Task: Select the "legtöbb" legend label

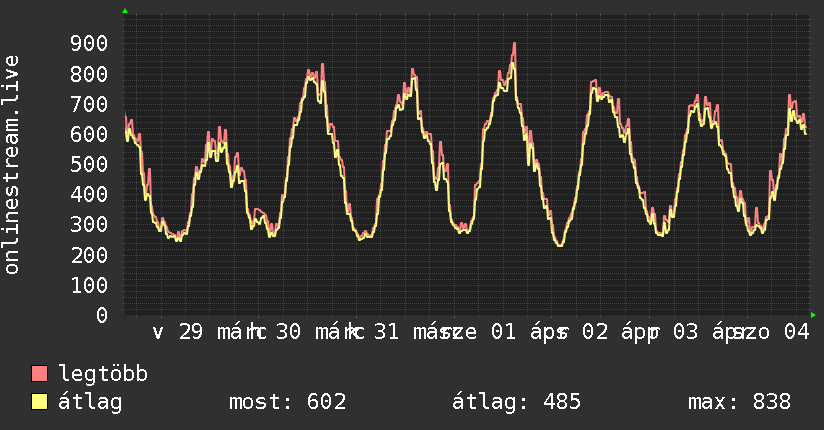Action: 104,374
